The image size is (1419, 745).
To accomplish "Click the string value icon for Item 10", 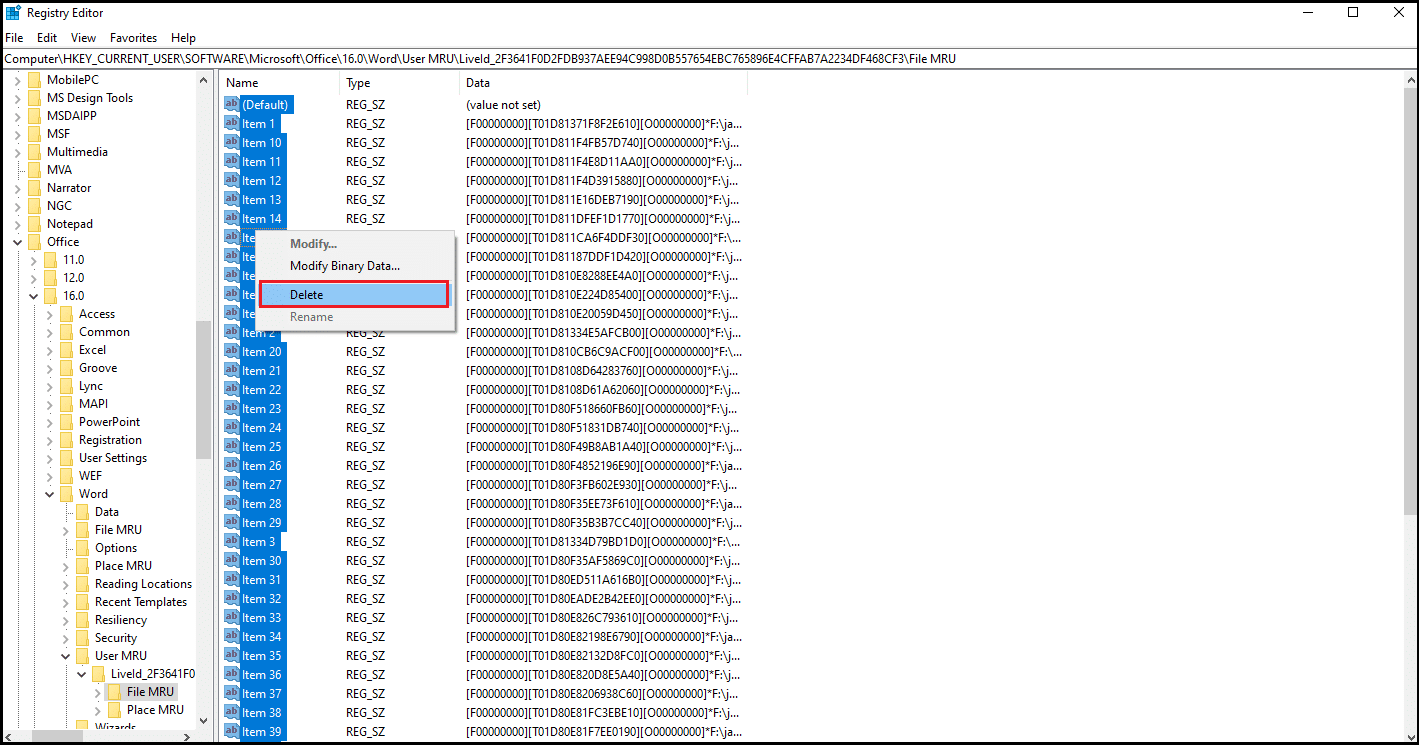I will point(232,143).
